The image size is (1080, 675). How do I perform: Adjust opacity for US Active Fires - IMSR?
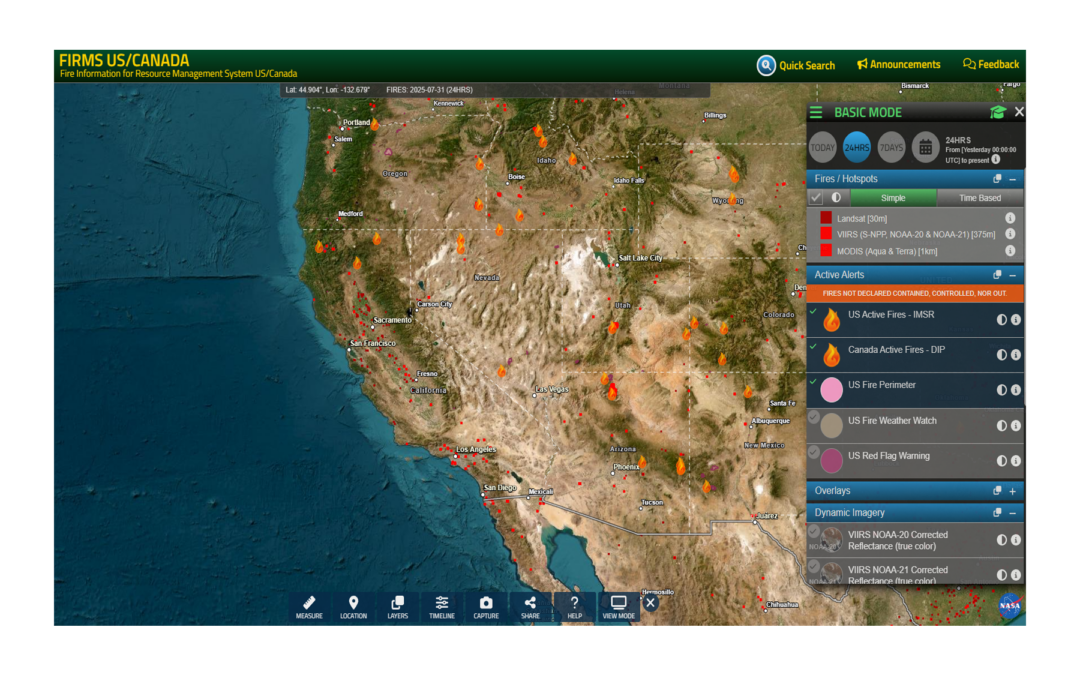coord(1002,320)
